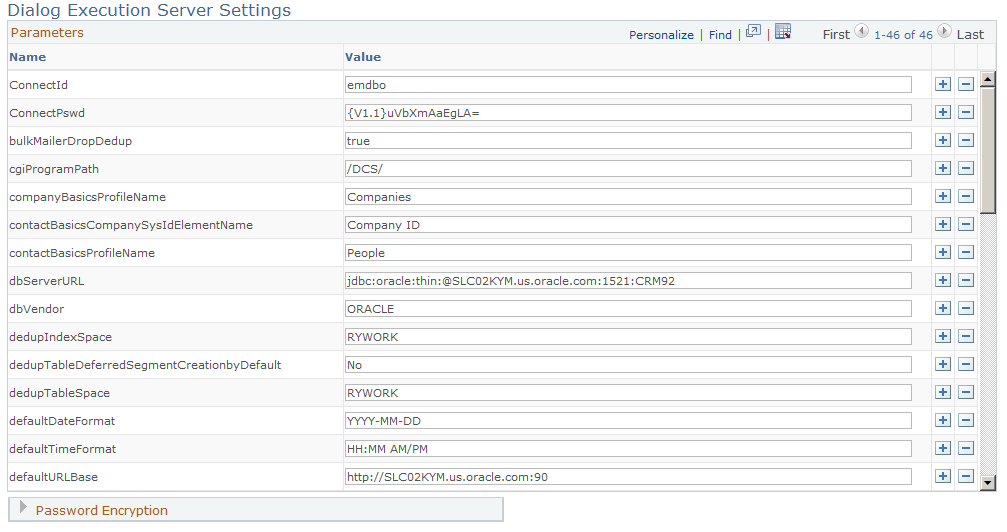Edit the dedupIndexSpace value field
Screen dimensions: 1007x532
(628, 336)
